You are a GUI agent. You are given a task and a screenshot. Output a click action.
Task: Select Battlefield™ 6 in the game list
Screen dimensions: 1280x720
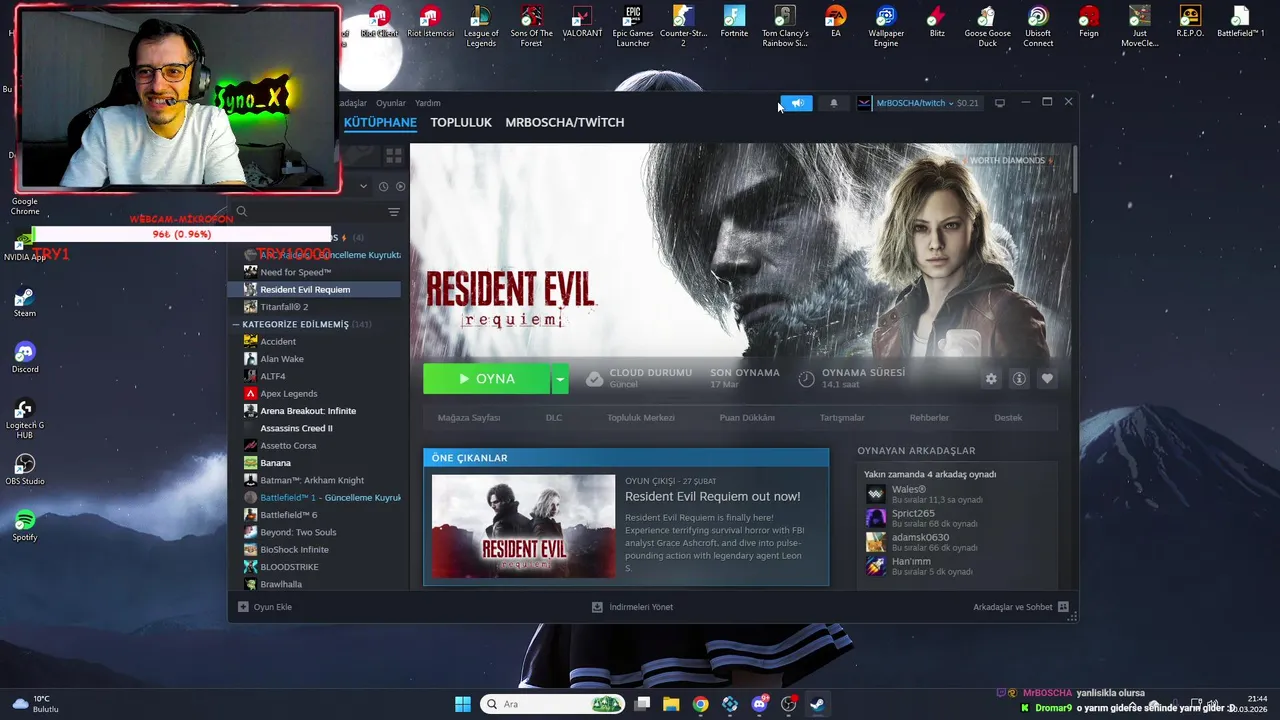pos(288,515)
